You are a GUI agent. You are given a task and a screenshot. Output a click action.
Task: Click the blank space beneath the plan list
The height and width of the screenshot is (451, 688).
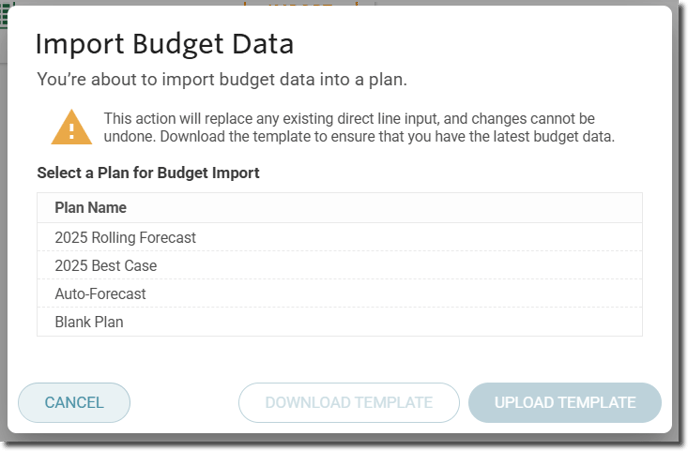340,358
